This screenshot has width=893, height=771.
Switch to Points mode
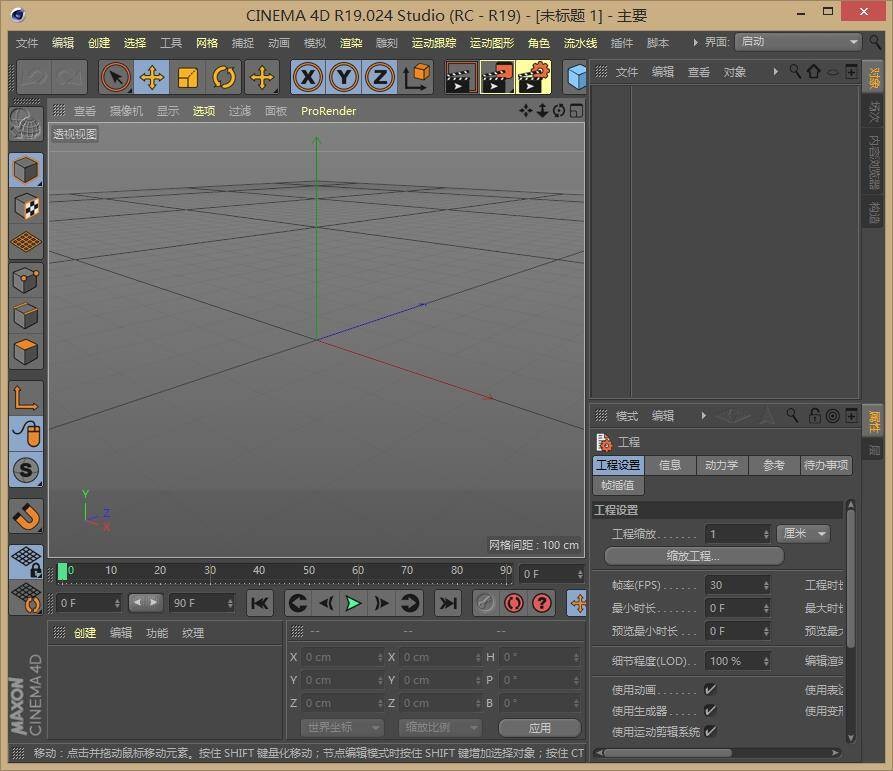point(26,280)
